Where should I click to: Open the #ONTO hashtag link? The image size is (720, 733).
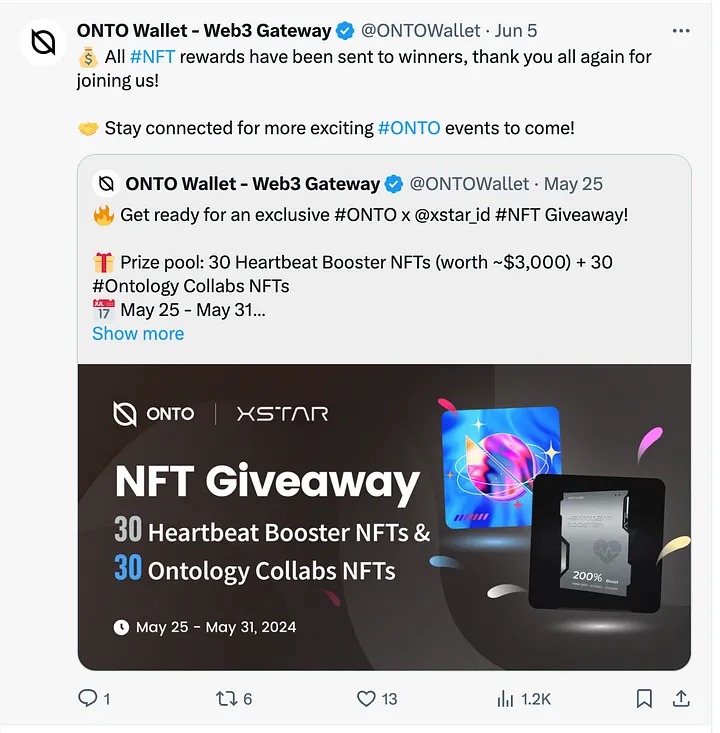pyautogui.click(x=409, y=128)
